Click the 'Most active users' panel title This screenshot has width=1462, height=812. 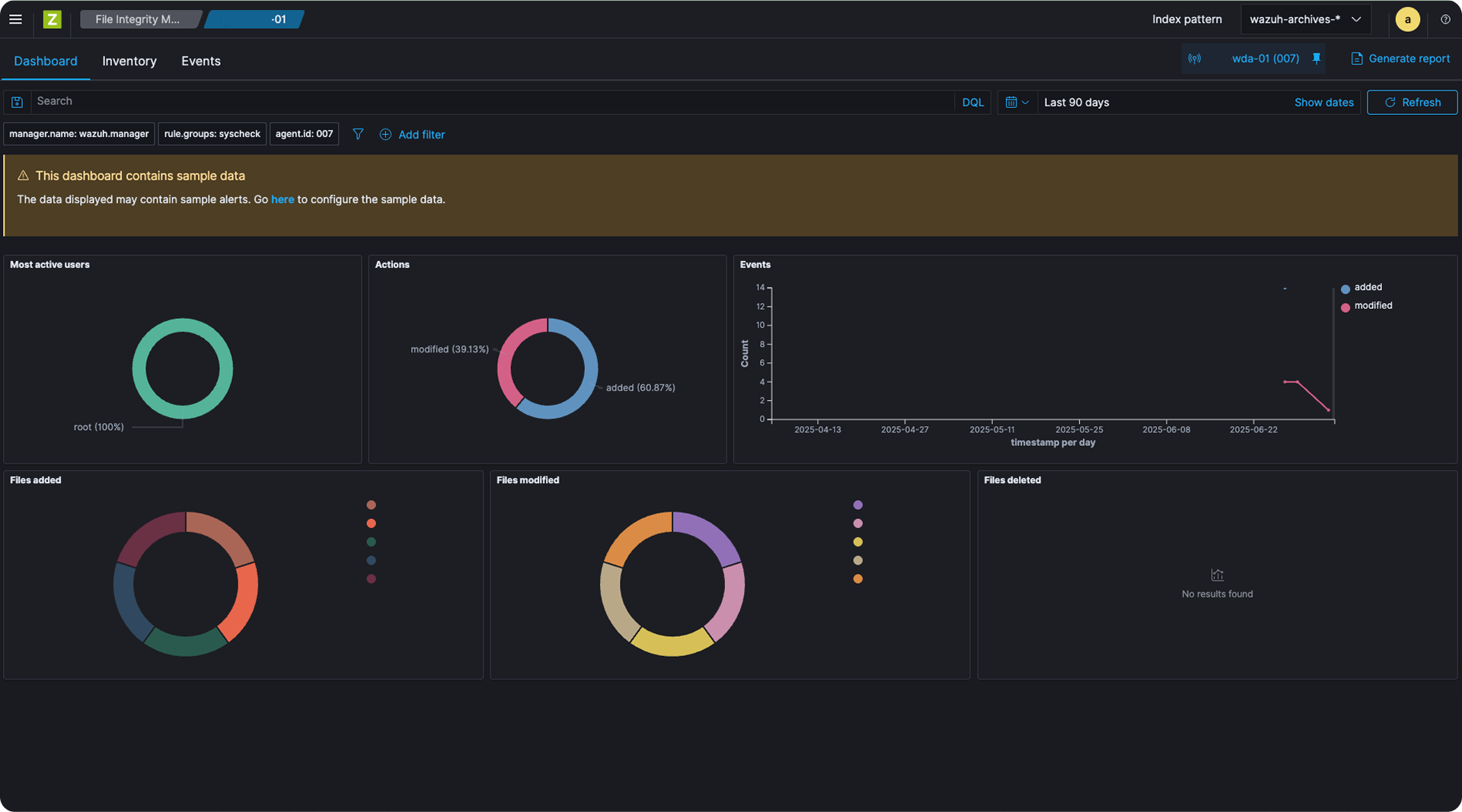[x=49, y=265]
